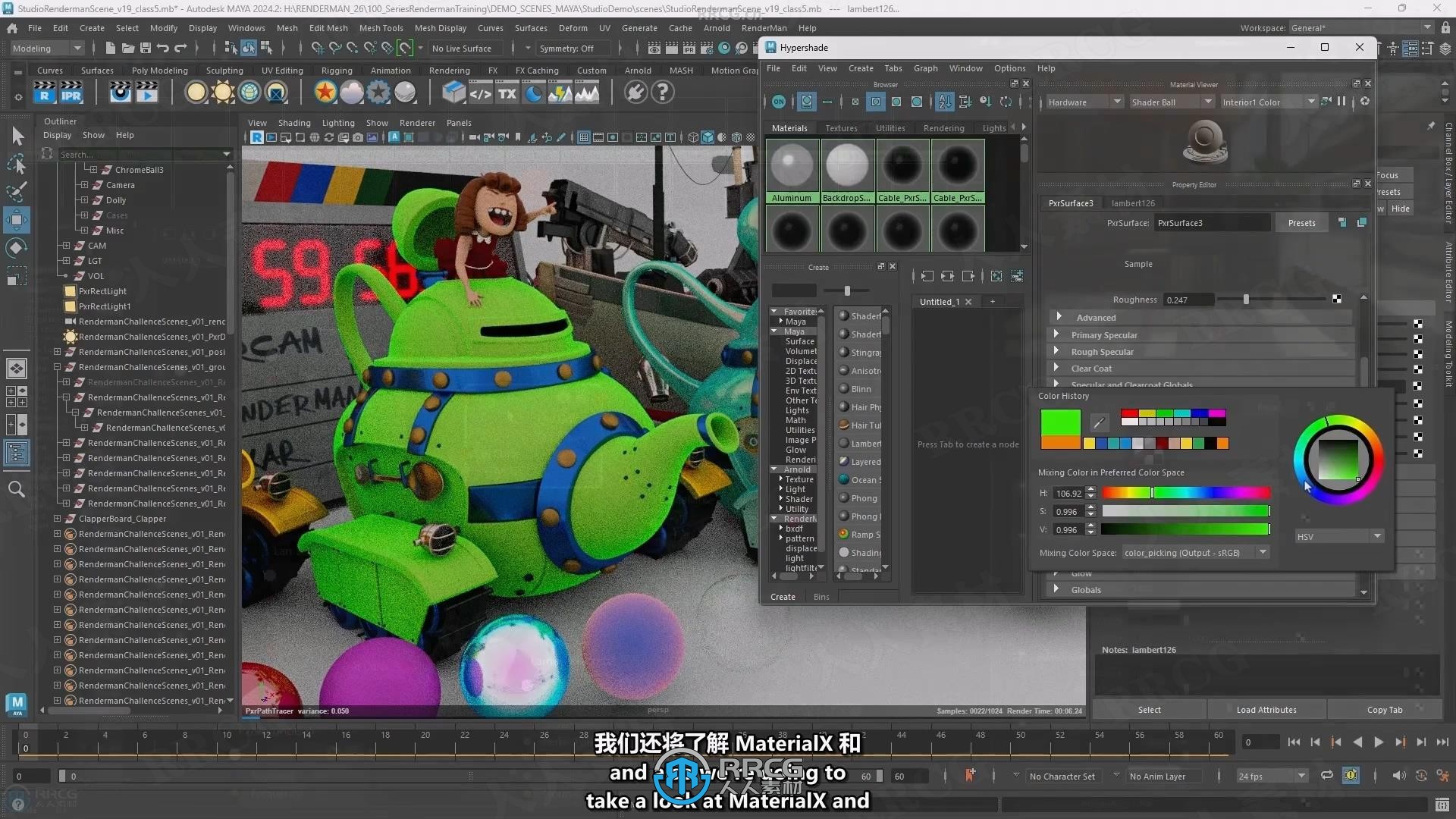The image size is (1456, 819).
Task: Click the blue cube shelf icon
Action: click(x=453, y=93)
